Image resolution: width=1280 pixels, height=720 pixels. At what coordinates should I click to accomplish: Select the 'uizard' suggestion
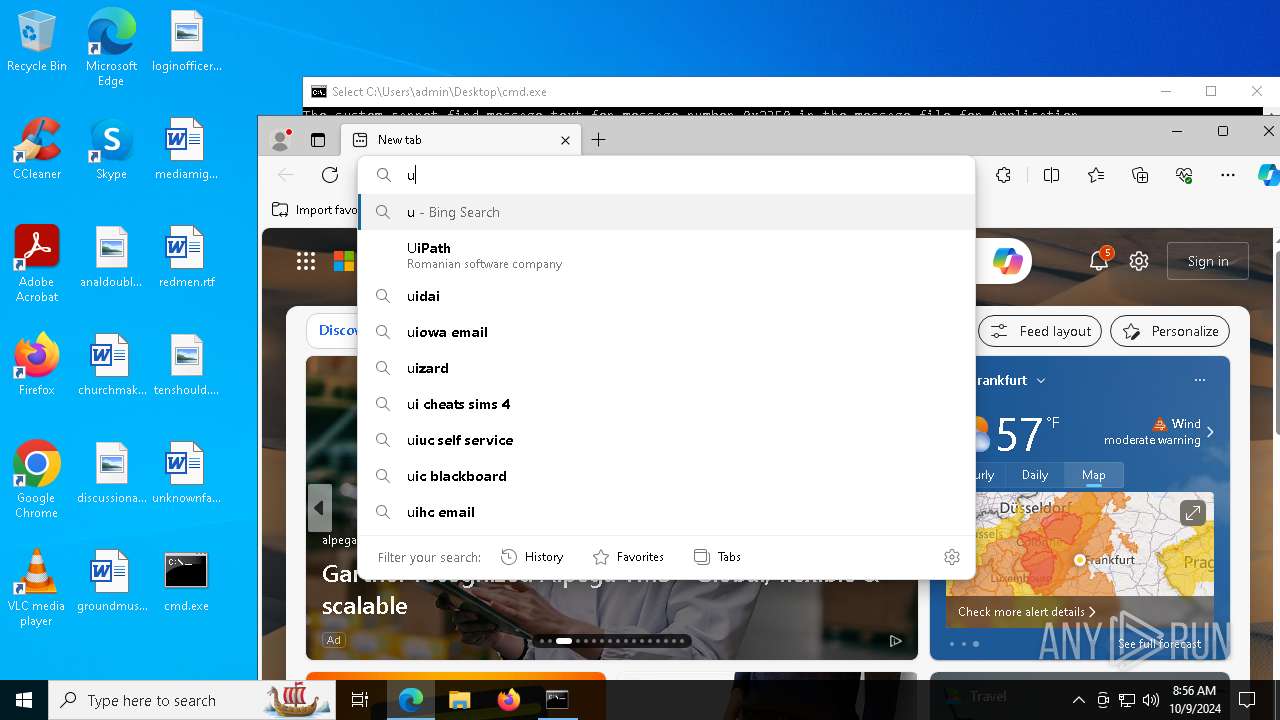[x=666, y=368]
